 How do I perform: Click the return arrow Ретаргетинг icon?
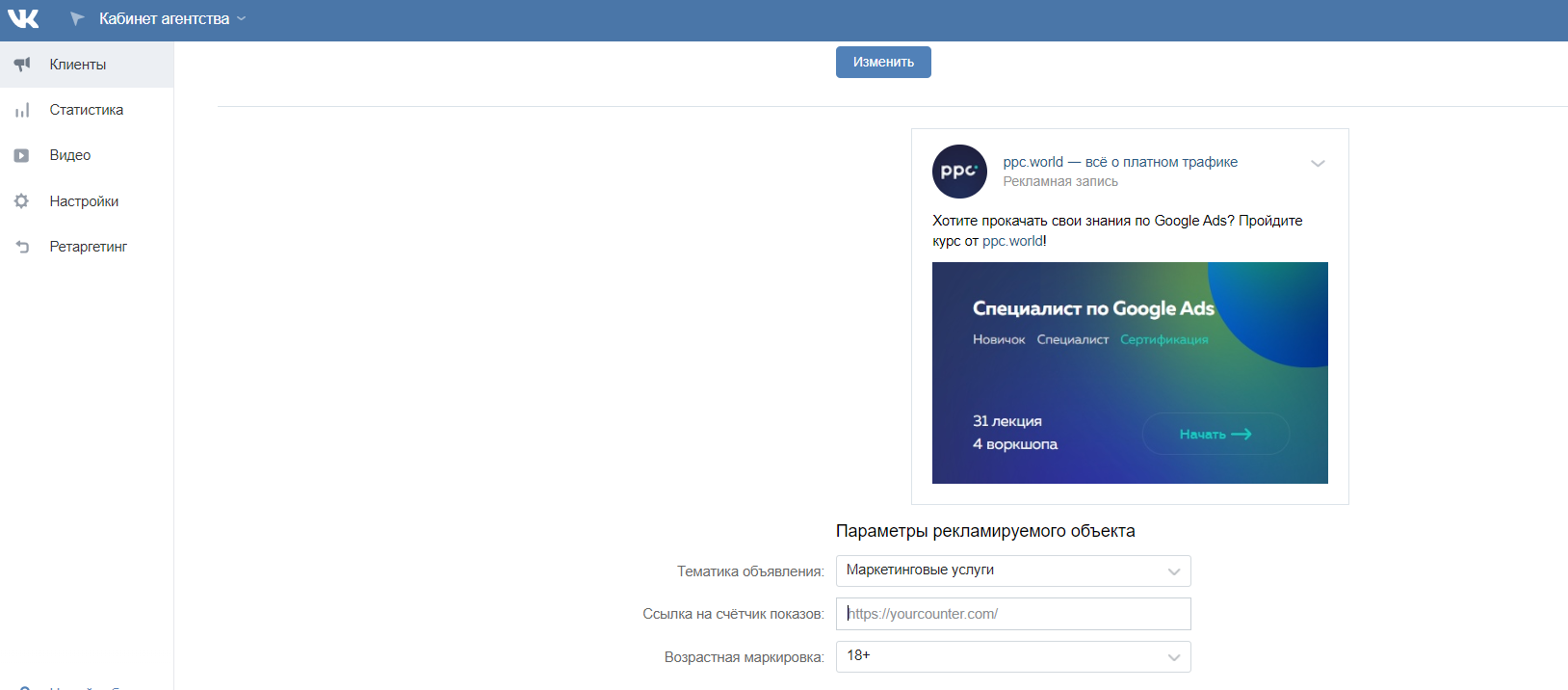[x=22, y=247]
